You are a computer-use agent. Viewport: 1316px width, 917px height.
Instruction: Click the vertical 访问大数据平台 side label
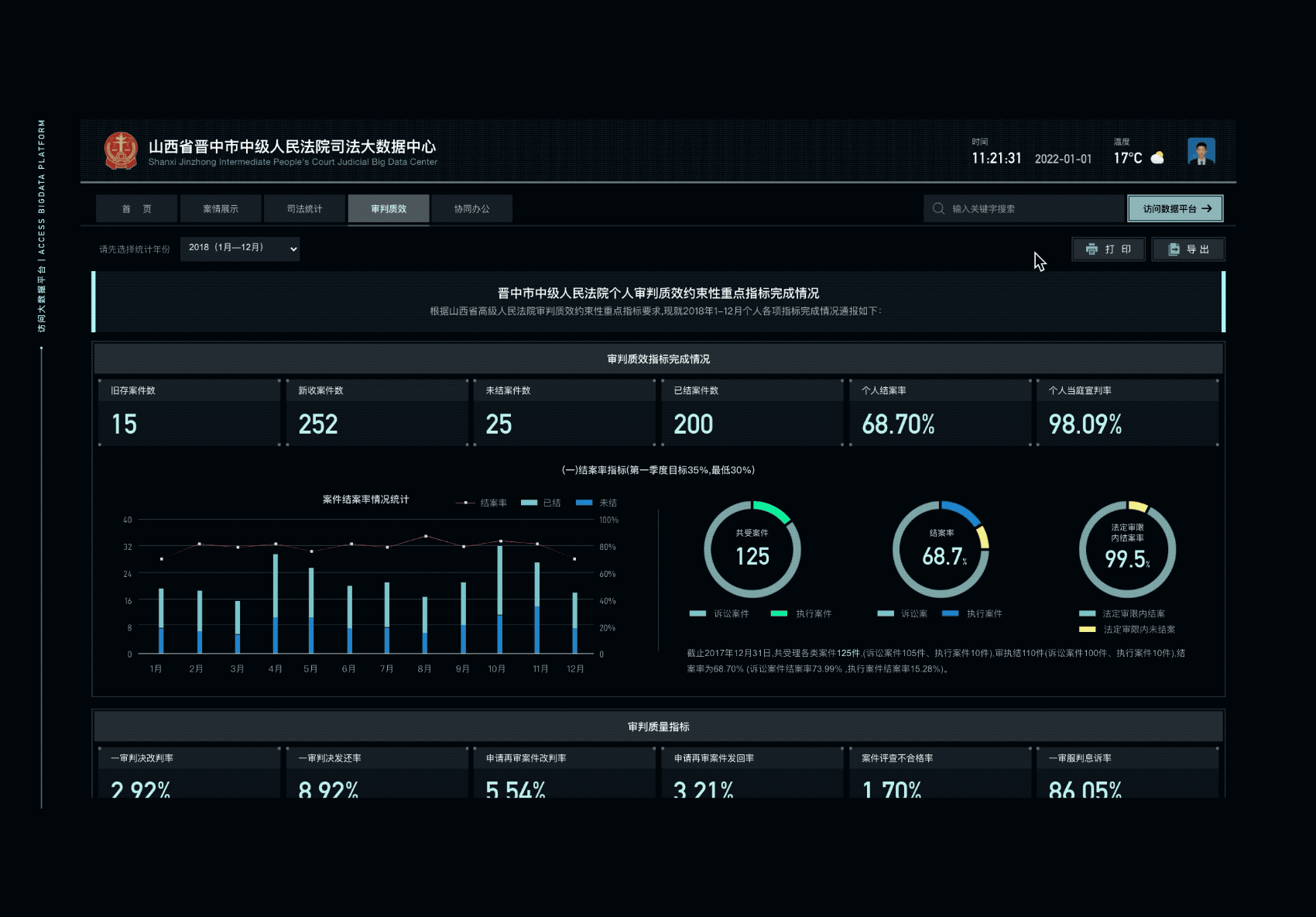42,226
